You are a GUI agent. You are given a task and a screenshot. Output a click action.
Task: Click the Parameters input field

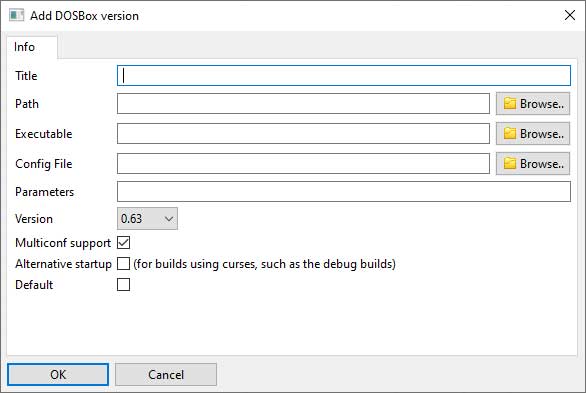[344, 191]
